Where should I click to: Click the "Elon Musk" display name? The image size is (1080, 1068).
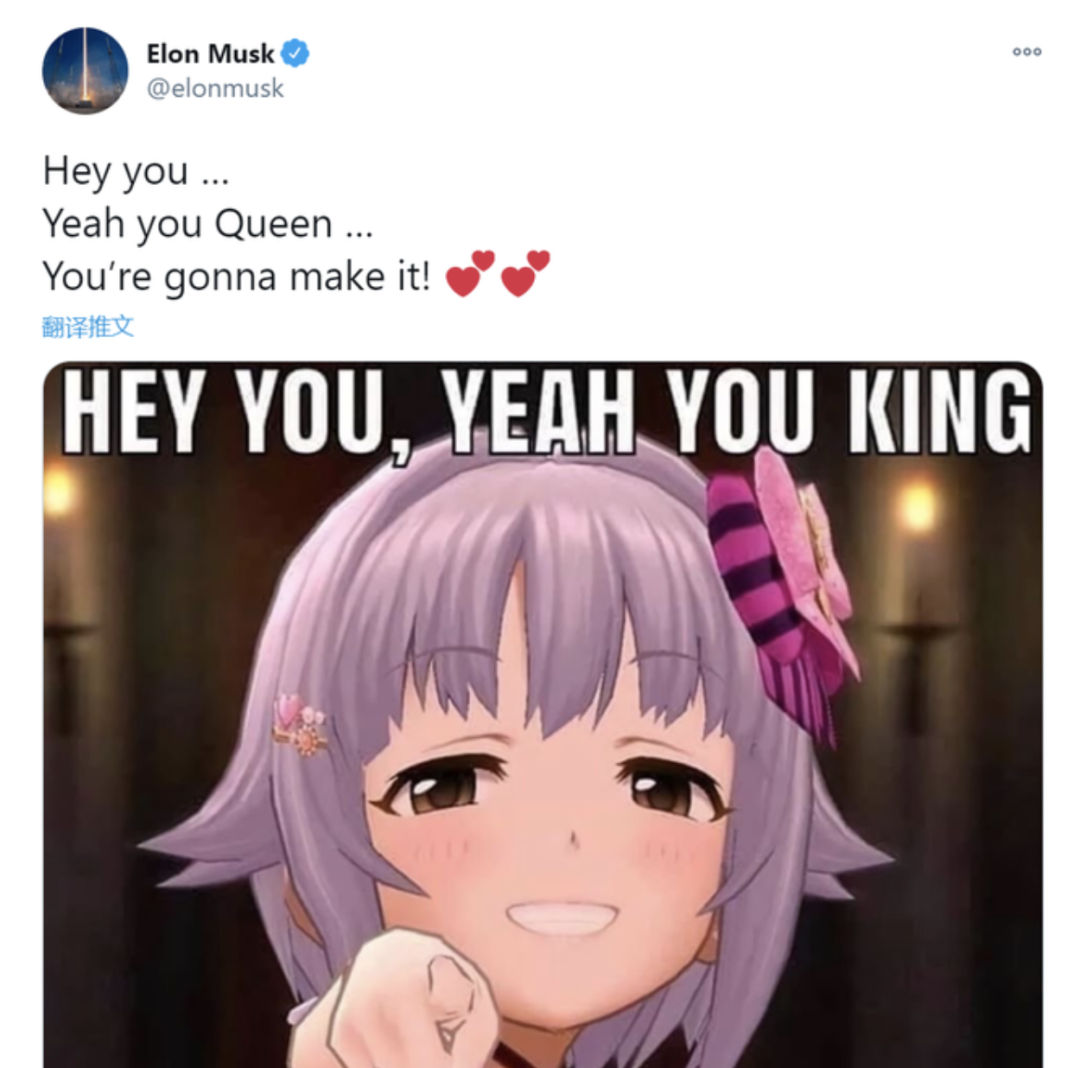point(210,53)
